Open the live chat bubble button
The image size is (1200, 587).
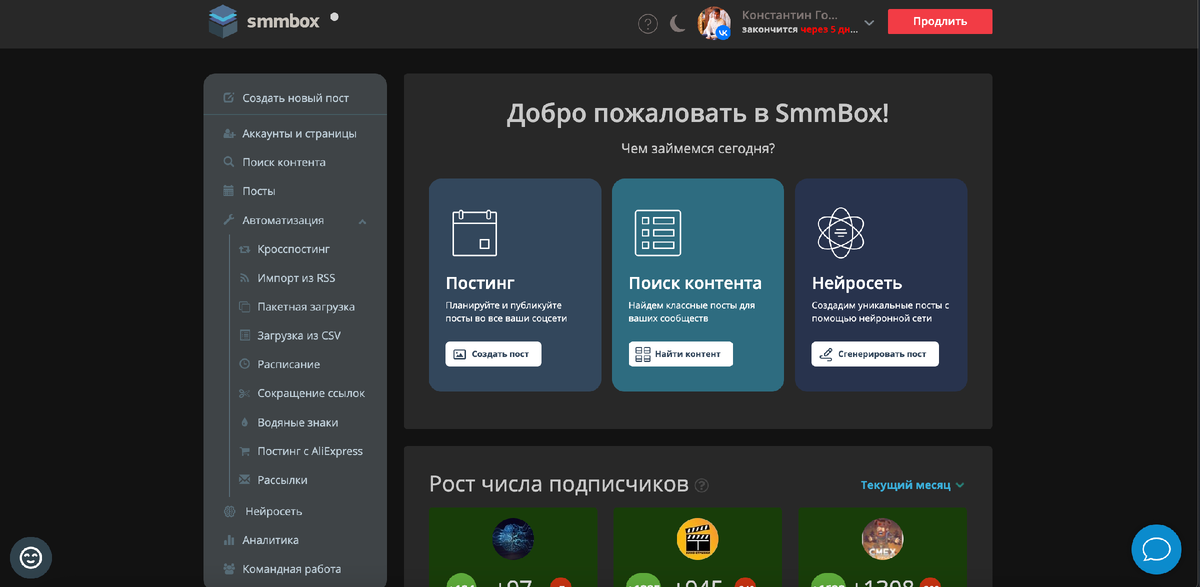[x=1157, y=549]
